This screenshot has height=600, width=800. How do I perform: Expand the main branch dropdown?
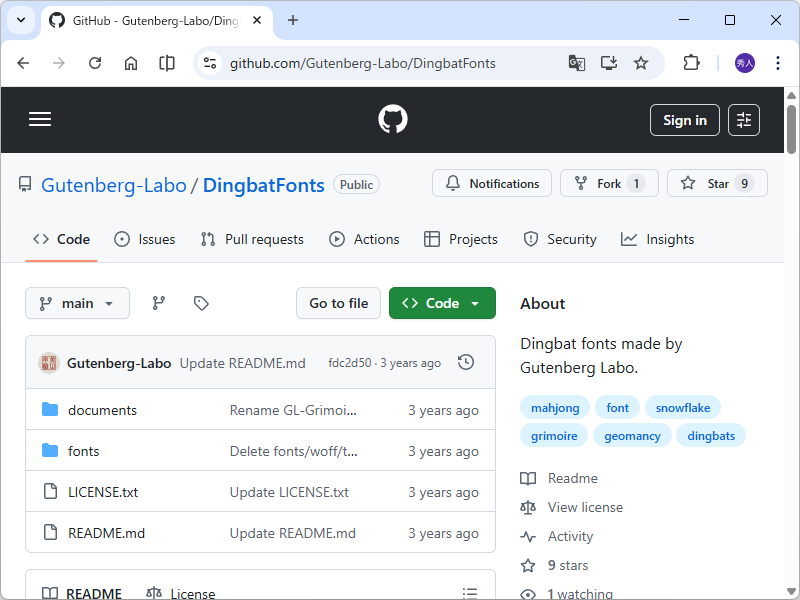point(78,303)
